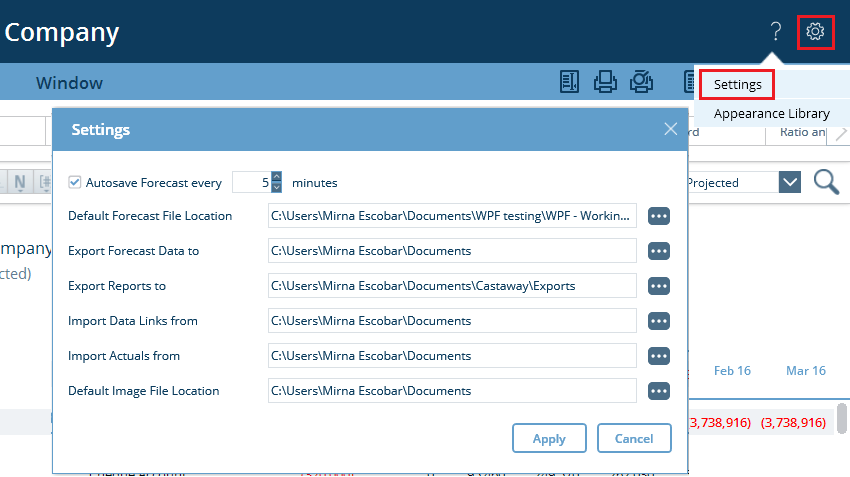This screenshot has height=477, width=850.
Task: Click the print report icon
Action: (x=605, y=82)
